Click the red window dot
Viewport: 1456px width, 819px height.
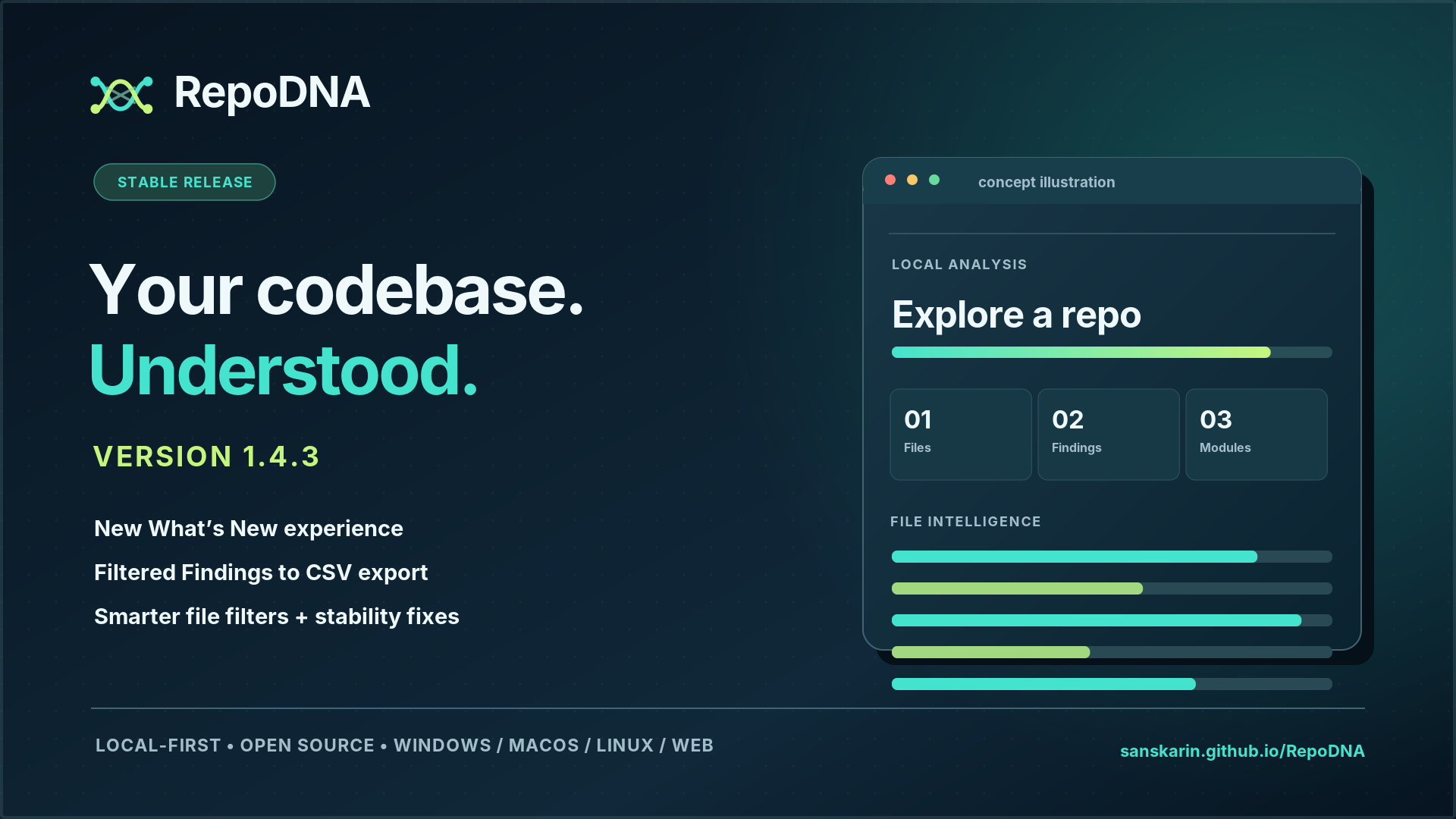coord(890,180)
